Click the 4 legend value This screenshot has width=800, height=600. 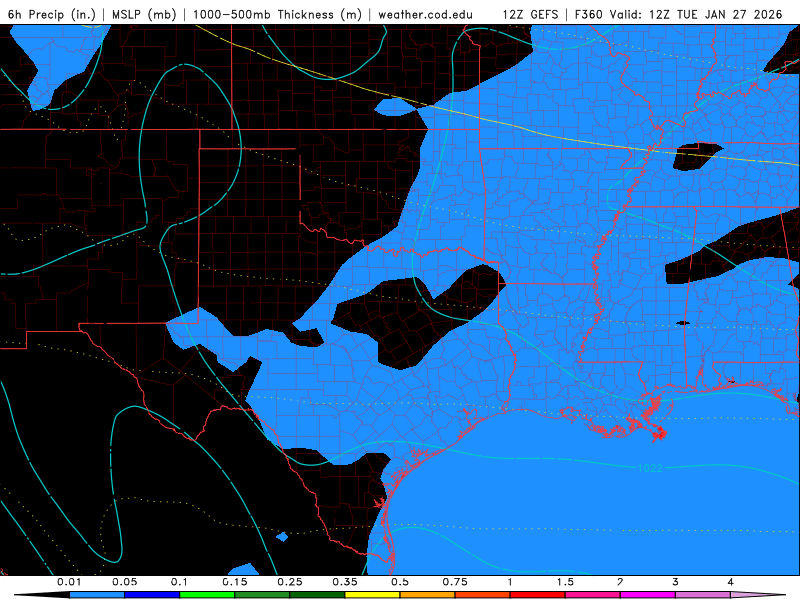tap(731, 582)
